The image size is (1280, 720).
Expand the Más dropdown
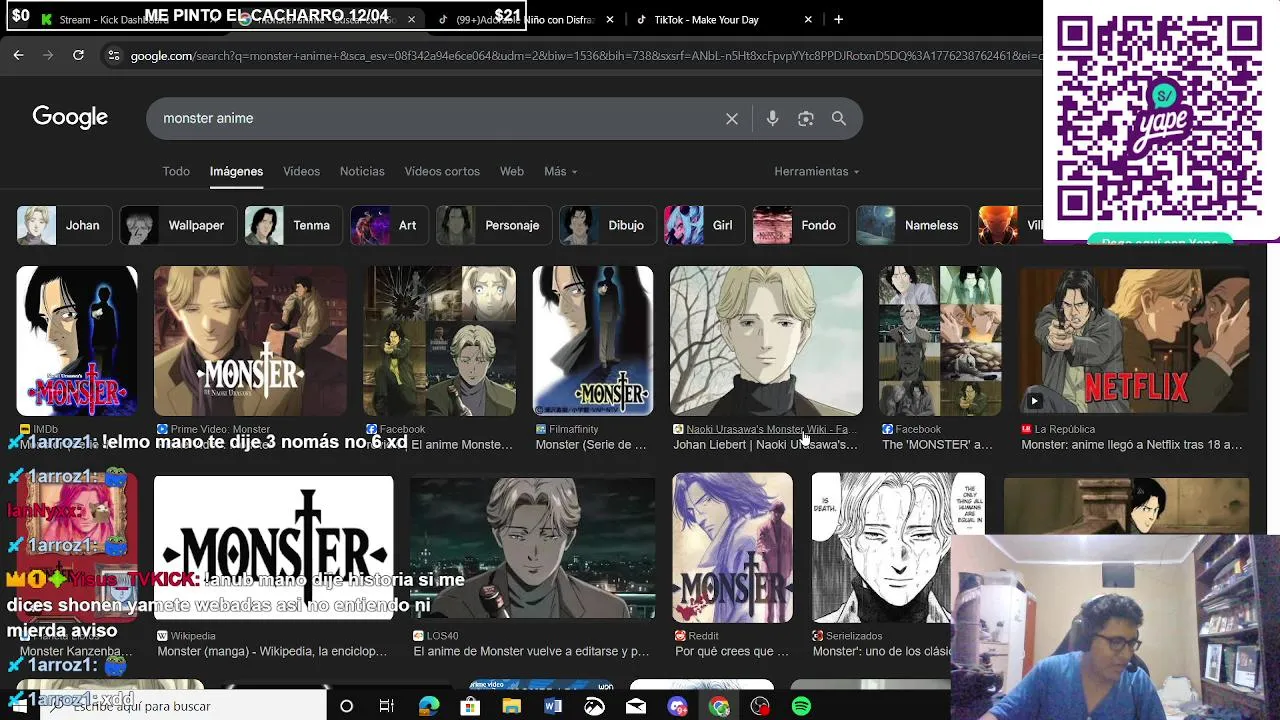pyautogui.click(x=560, y=171)
